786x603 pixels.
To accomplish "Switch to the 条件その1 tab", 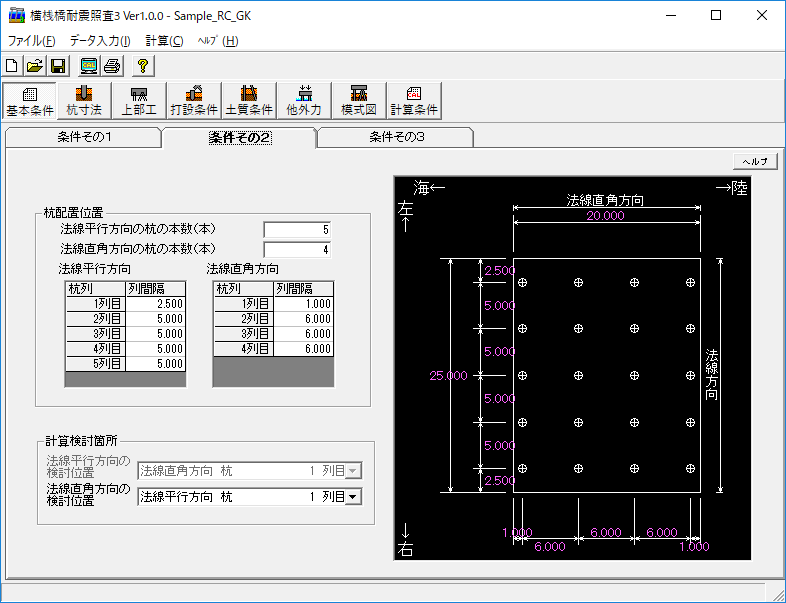I will click(84, 137).
